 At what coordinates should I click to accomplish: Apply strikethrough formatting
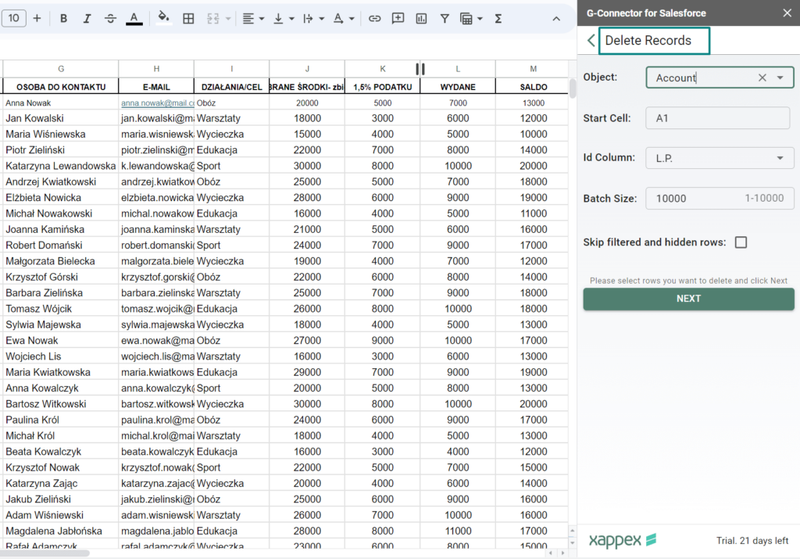[x=110, y=18]
